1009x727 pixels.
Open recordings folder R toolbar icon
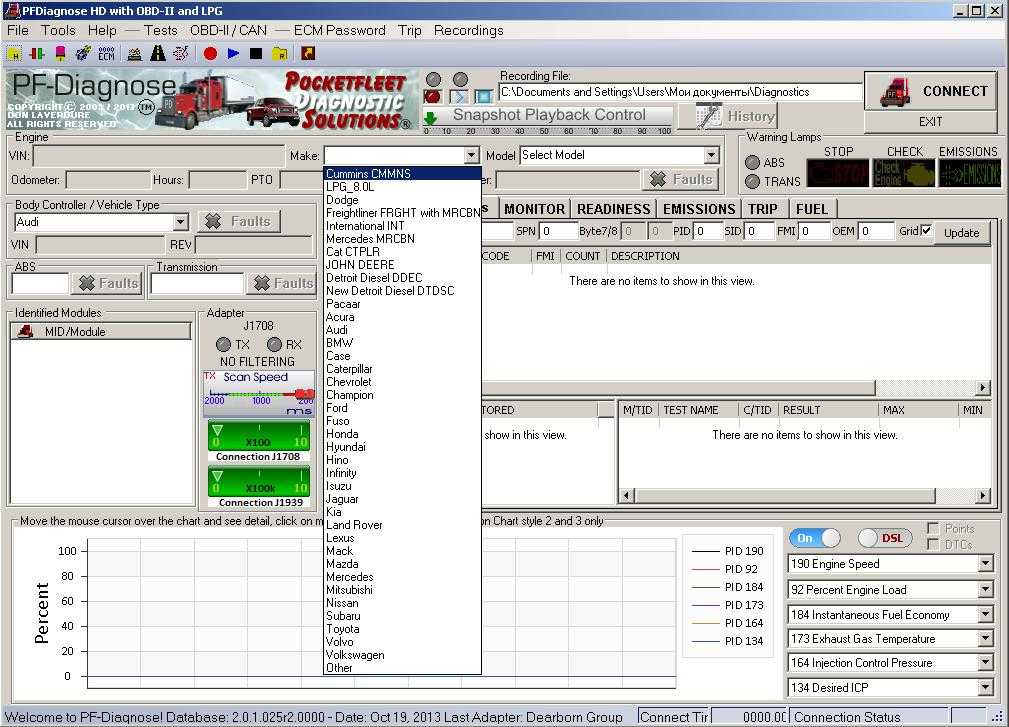[x=279, y=54]
